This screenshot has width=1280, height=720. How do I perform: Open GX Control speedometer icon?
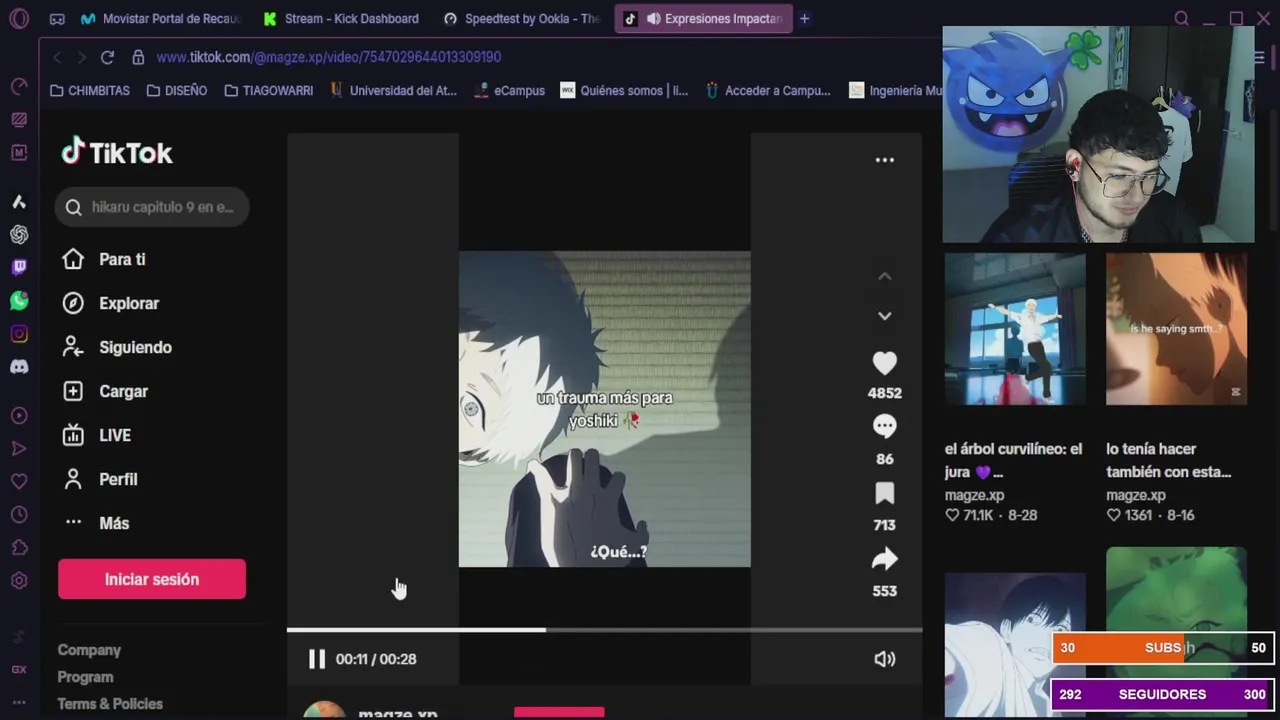pos(19,87)
